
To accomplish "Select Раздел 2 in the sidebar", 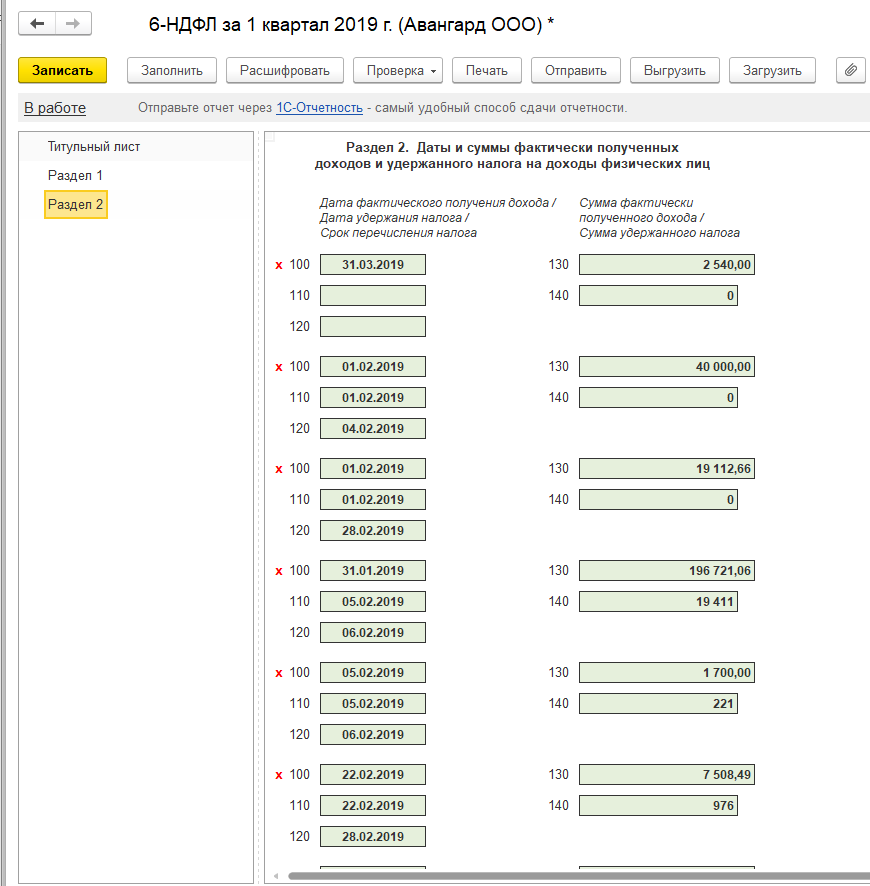I will tap(76, 205).
